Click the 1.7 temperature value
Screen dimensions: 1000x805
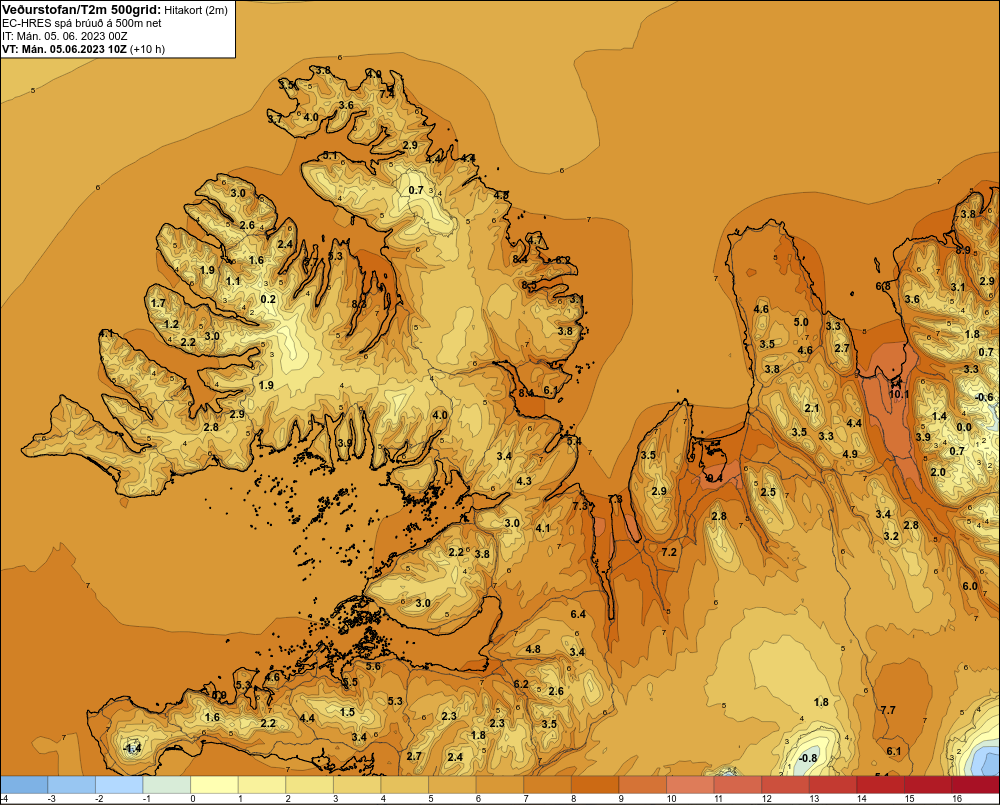(158, 303)
